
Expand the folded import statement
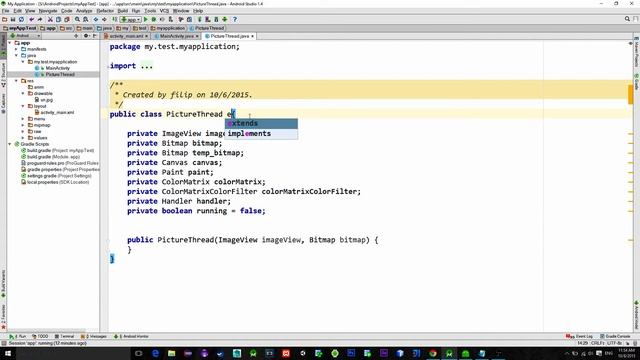(x=147, y=66)
